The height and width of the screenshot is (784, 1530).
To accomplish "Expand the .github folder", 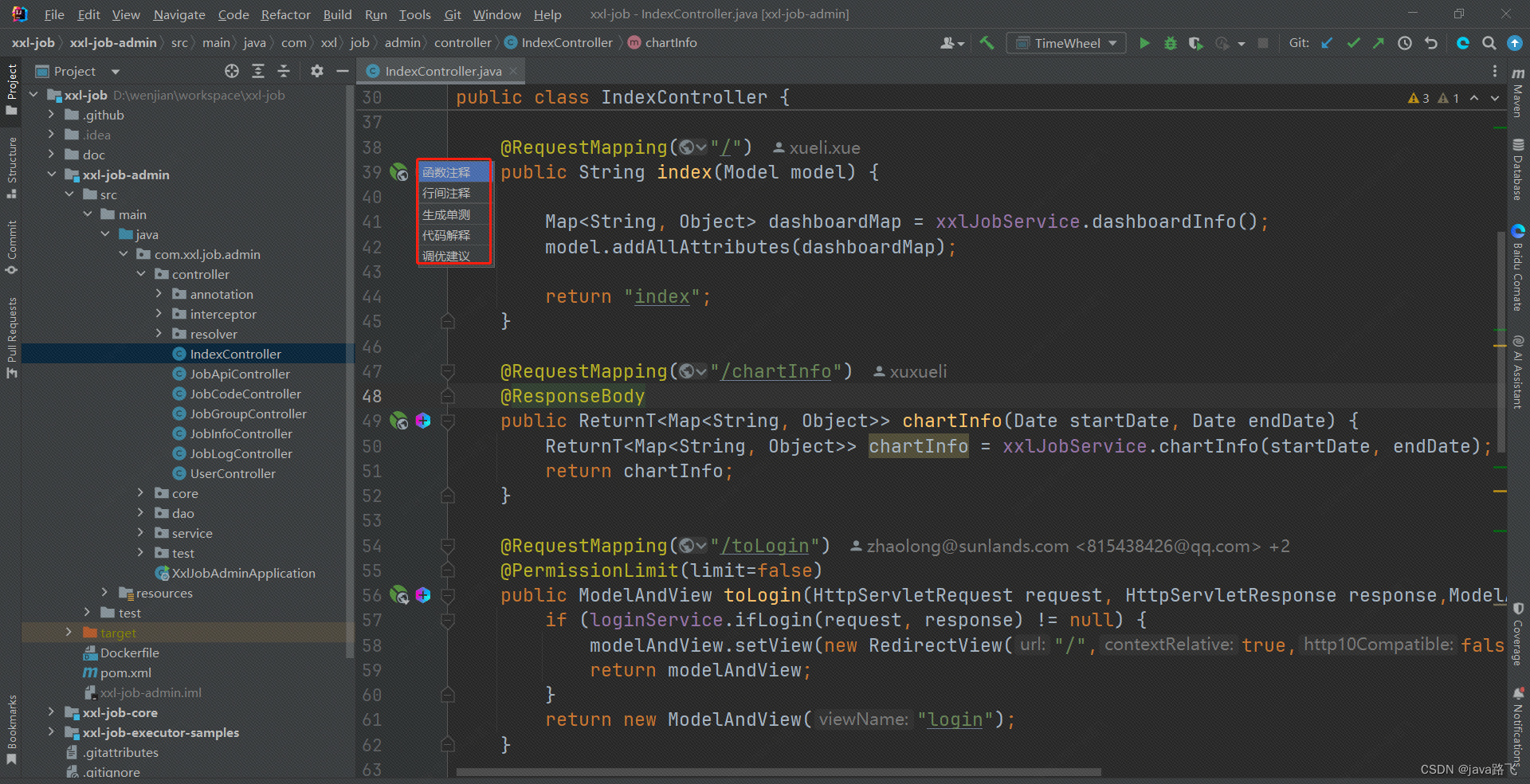I will pos(52,115).
